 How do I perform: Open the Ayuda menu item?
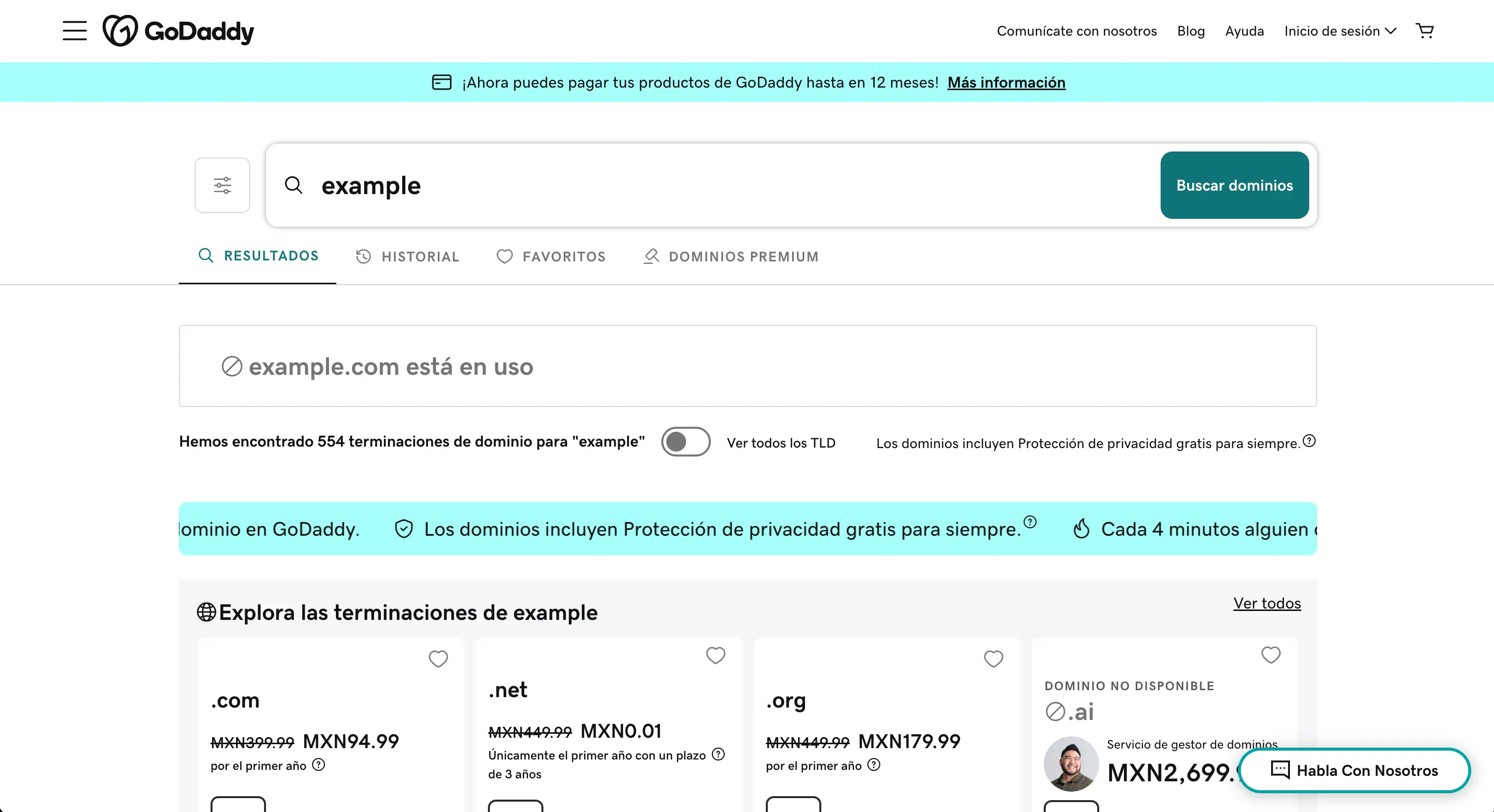[x=1244, y=31]
